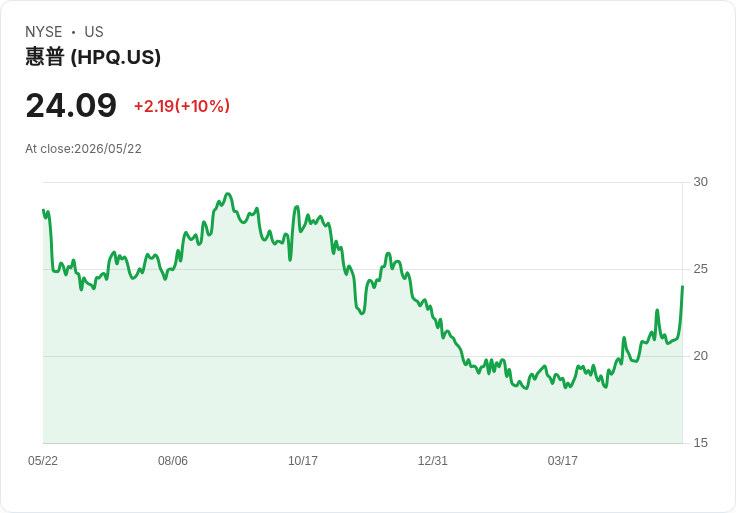
Task: Click the US market label
Action: click(x=94, y=32)
